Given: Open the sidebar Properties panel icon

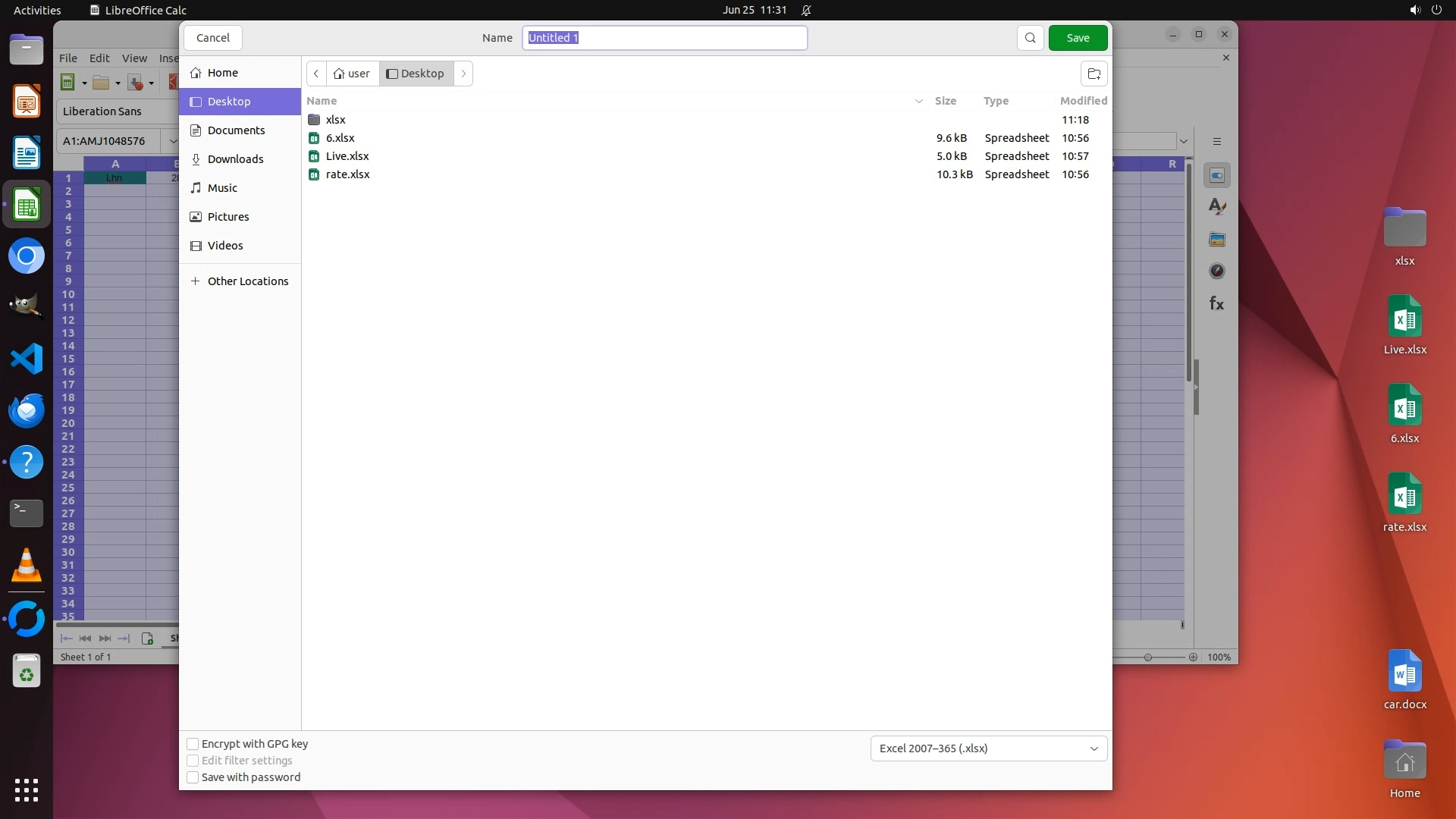Looking at the screenshot, I should (x=1217, y=175).
